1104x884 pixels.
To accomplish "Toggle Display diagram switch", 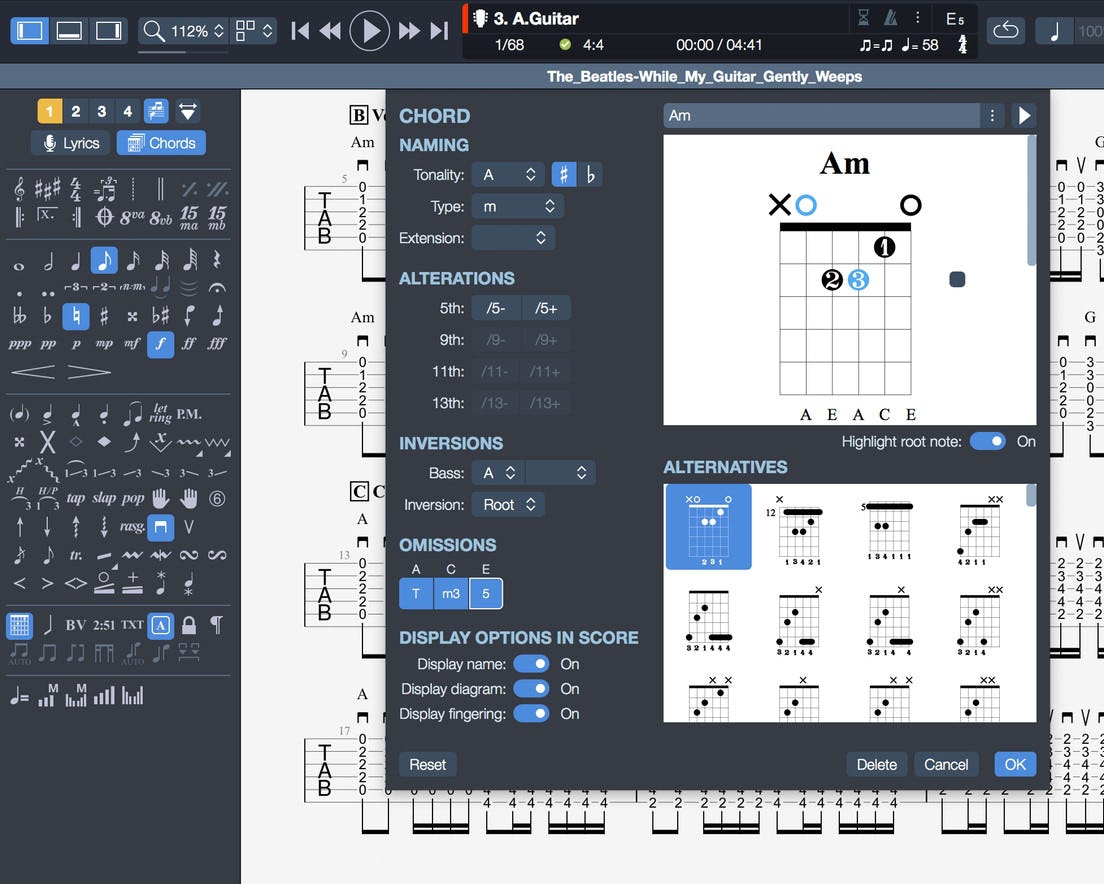I will tap(531, 689).
